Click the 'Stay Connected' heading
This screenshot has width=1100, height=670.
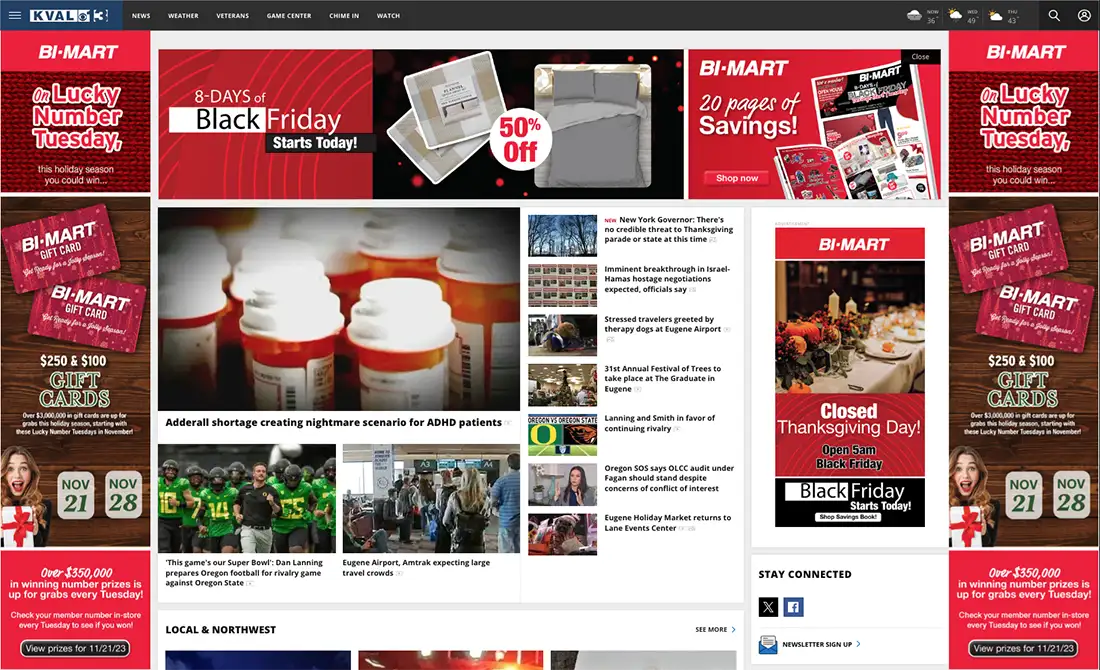(805, 574)
